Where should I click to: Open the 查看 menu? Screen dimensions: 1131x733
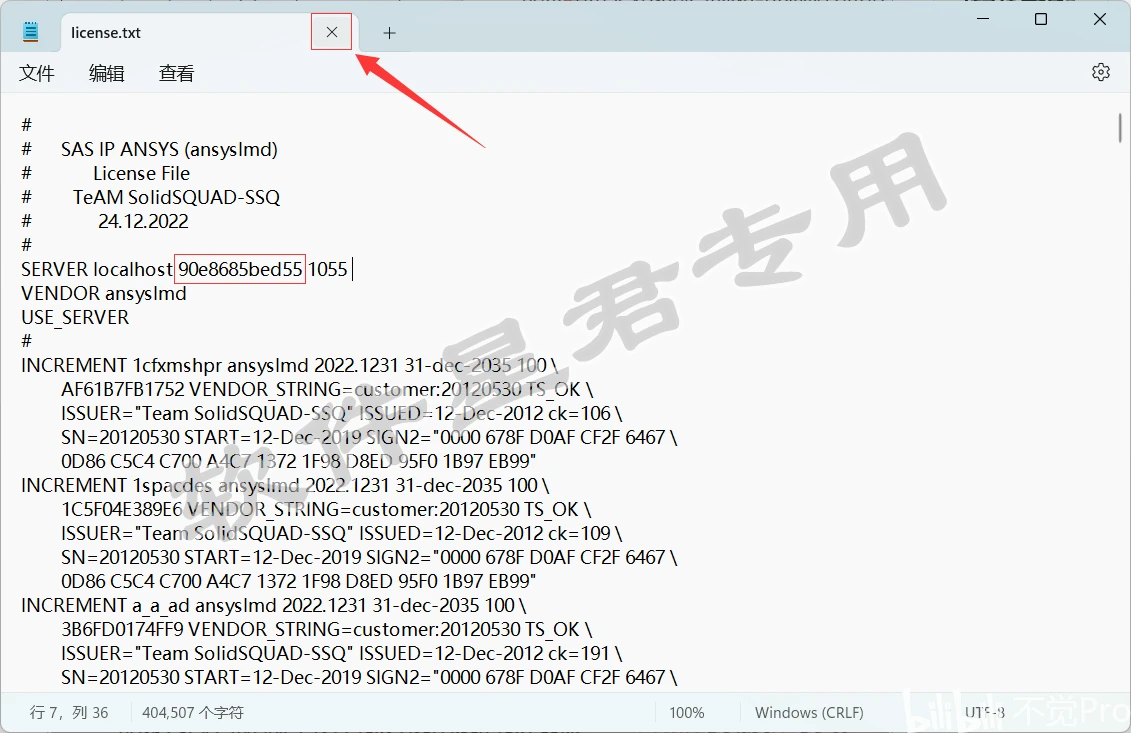tap(177, 73)
